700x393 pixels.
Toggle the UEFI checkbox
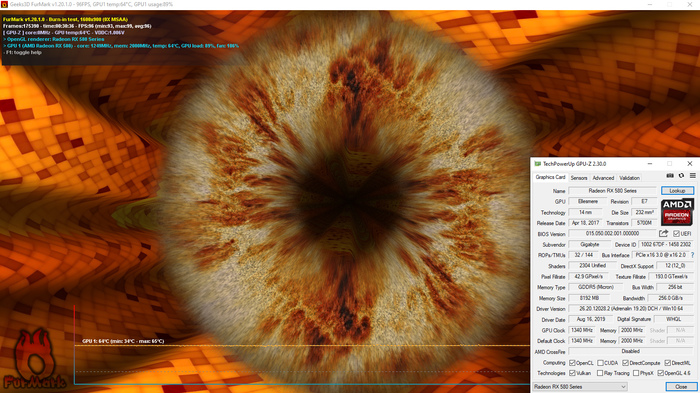pyautogui.click(x=676, y=234)
